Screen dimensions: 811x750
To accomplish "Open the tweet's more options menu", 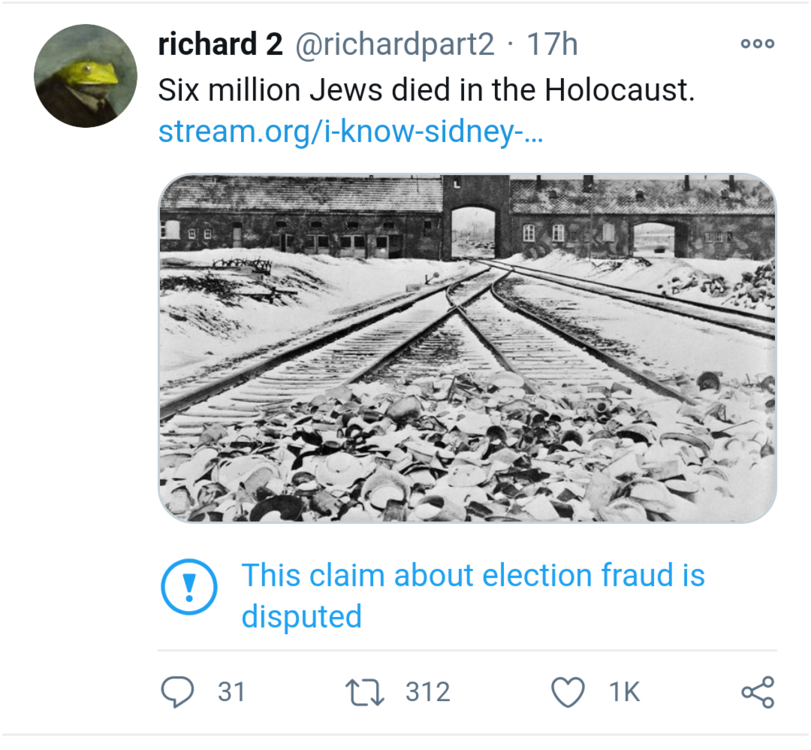I will tap(757, 43).
